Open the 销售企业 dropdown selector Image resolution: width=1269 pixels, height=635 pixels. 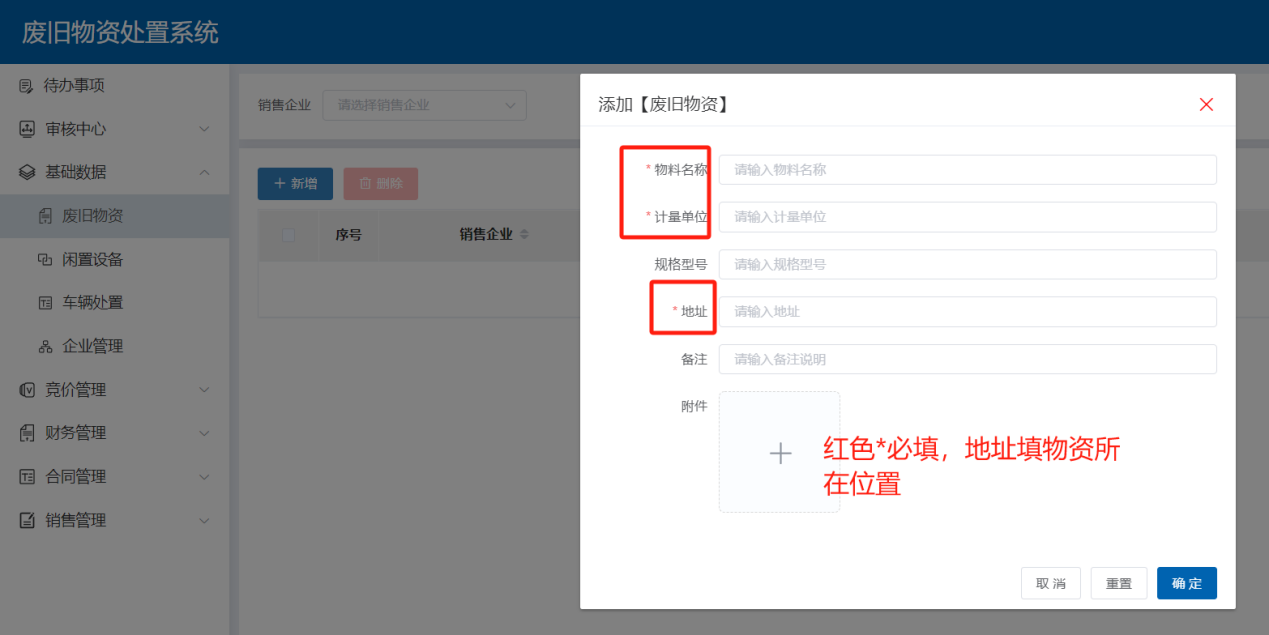pyautogui.click(x=424, y=105)
